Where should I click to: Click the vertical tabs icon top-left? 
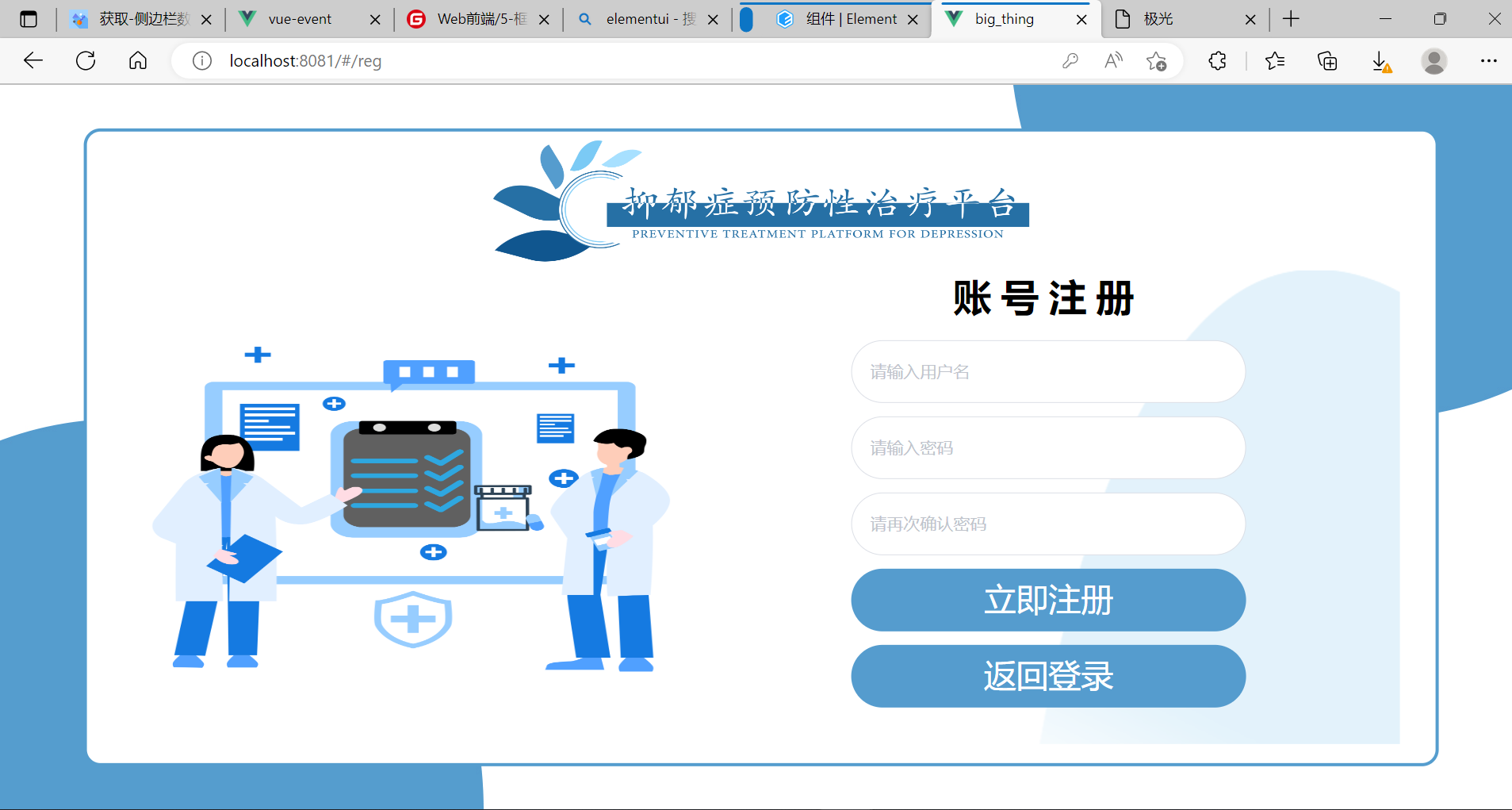tap(29, 18)
